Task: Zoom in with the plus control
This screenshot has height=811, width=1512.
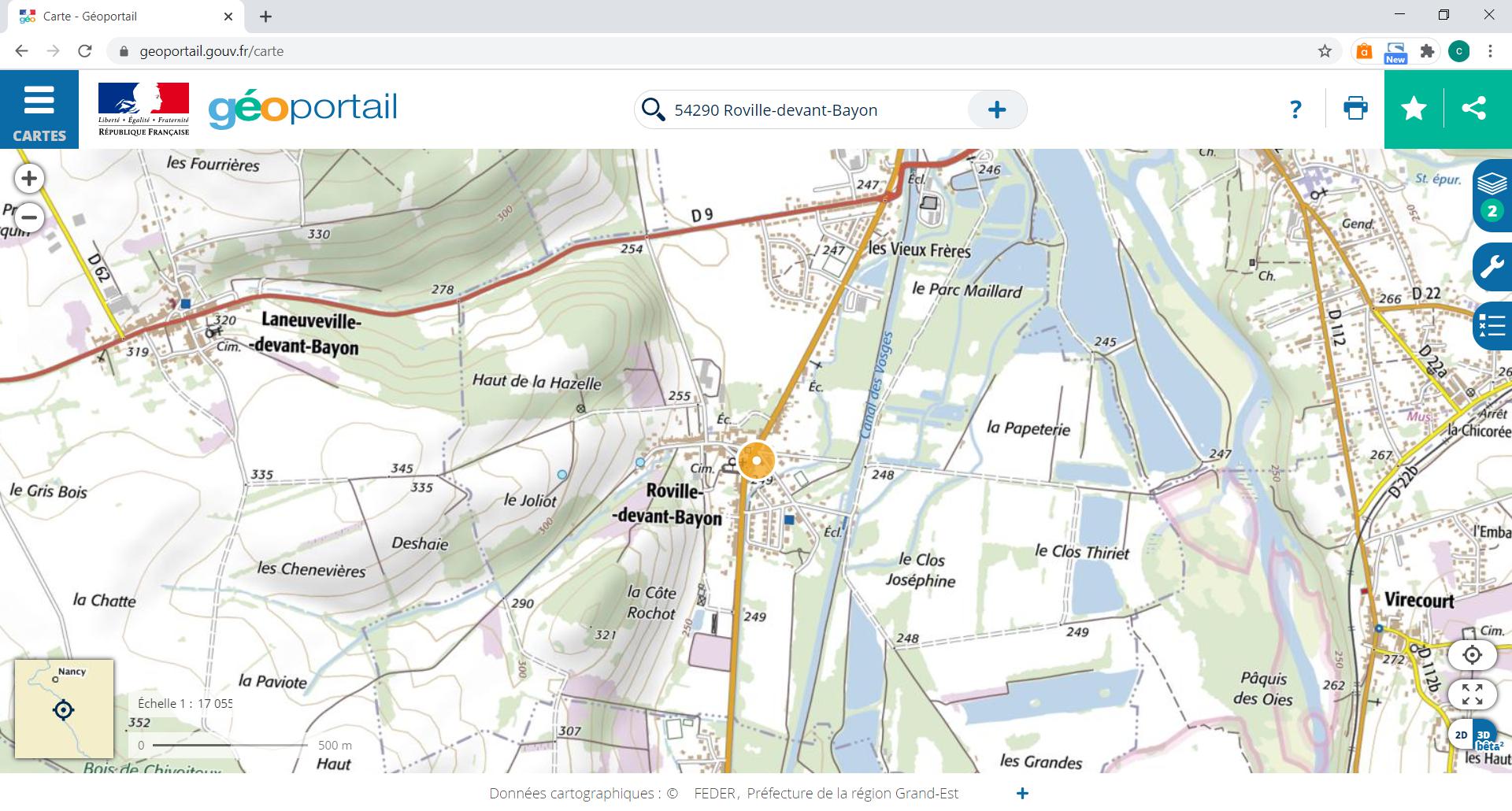Action: [29, 179]
